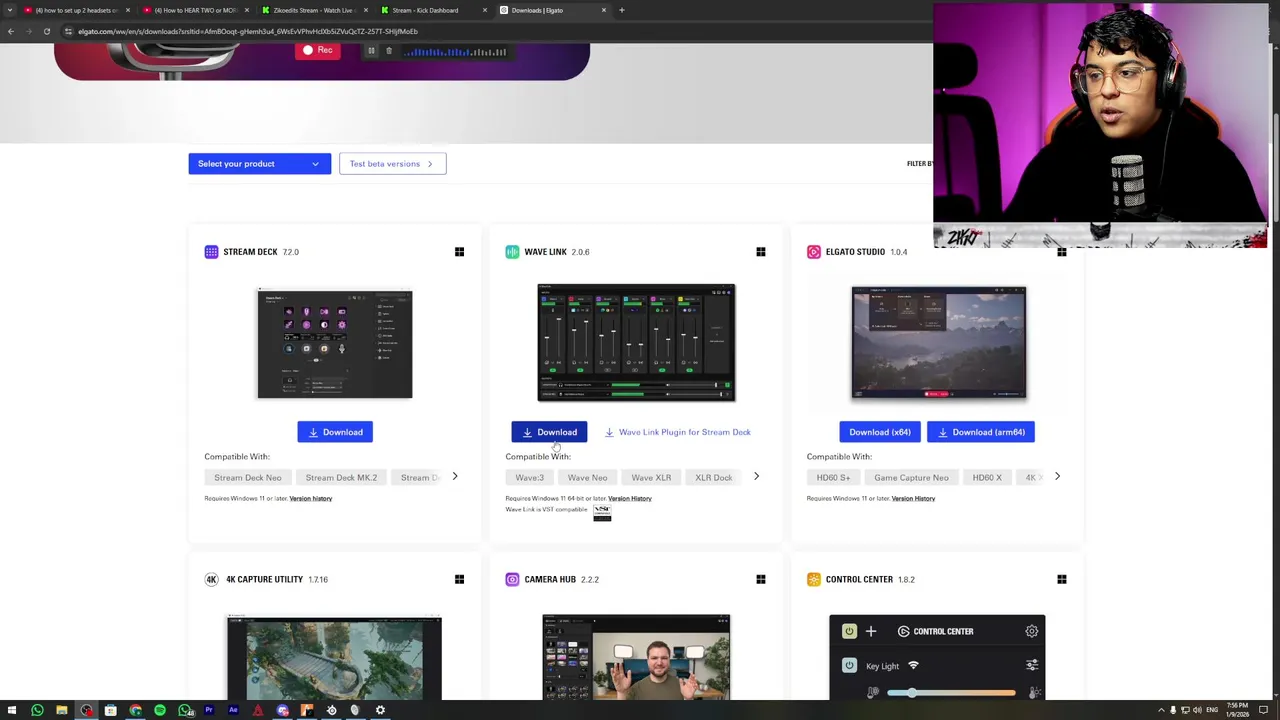Open Elgato Studio Version History link
This screenshot has height=720, width=1280.
pos(913,498)
